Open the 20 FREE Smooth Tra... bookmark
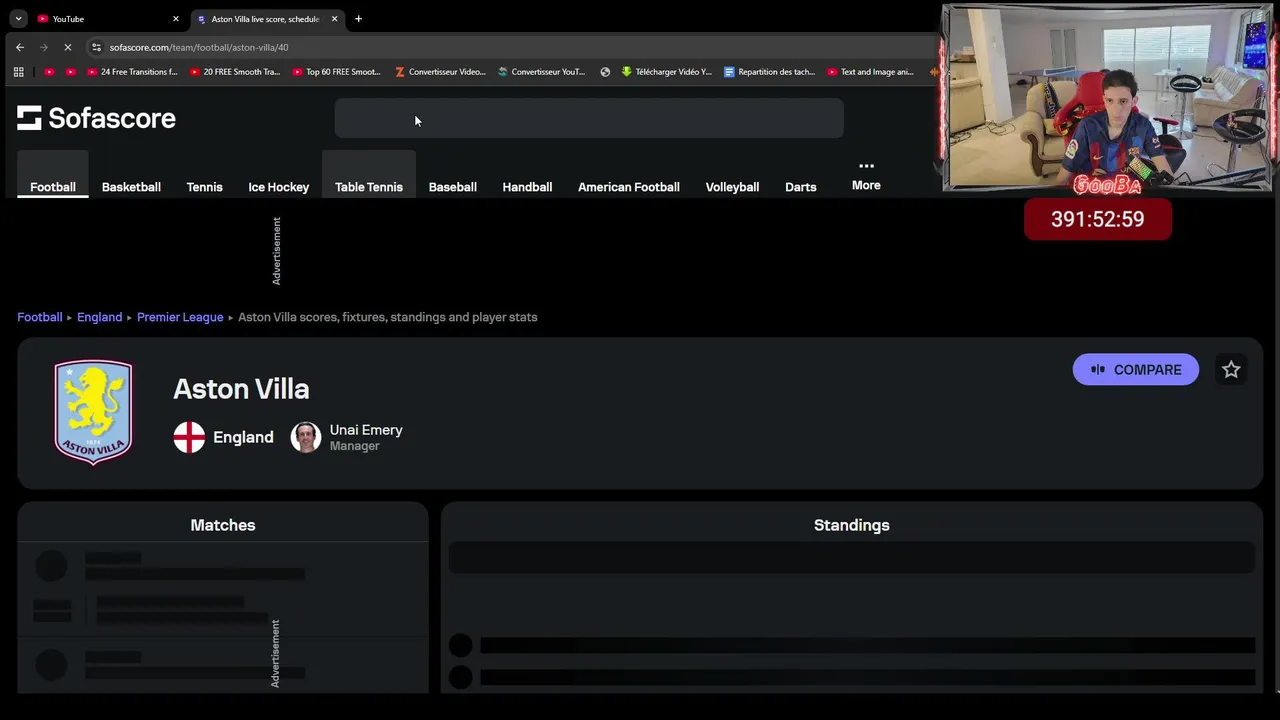 [235, 72]
